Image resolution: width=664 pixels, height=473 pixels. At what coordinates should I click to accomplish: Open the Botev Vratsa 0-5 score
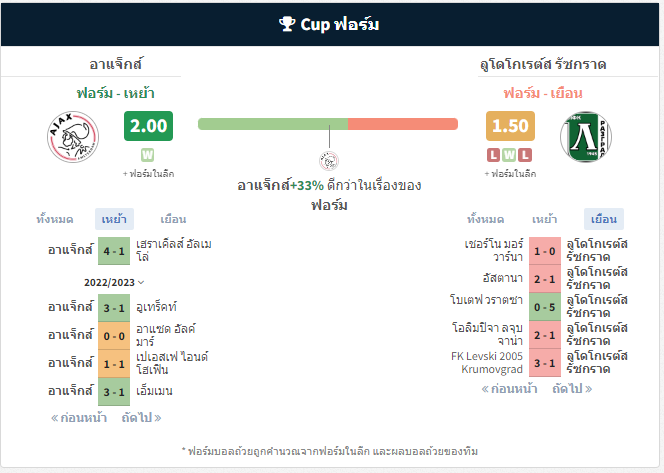545,307
